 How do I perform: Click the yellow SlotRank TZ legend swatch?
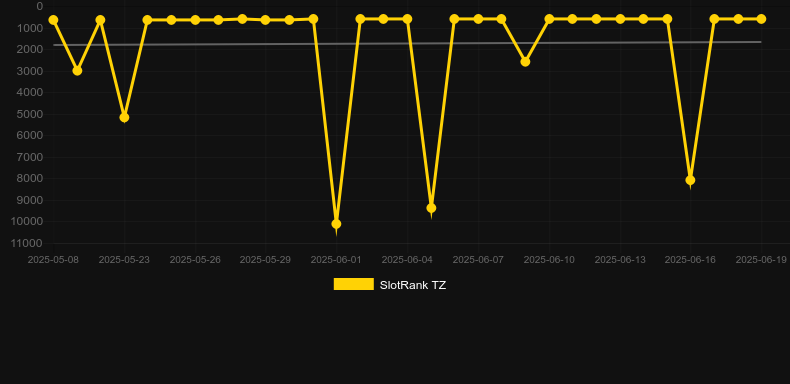tap(354, 284)
